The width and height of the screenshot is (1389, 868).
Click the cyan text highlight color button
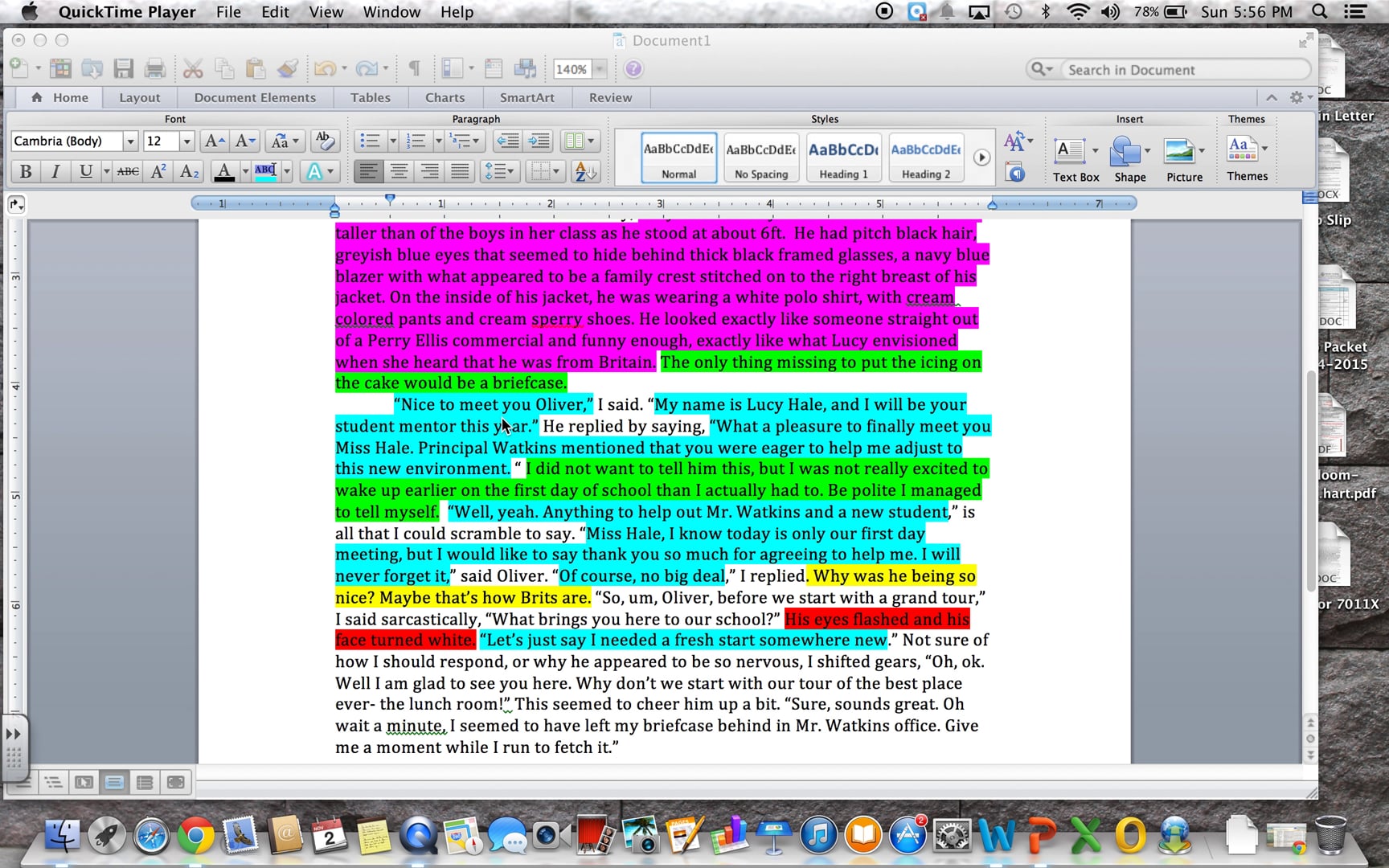pyautogui.click(x=265, y=171)
